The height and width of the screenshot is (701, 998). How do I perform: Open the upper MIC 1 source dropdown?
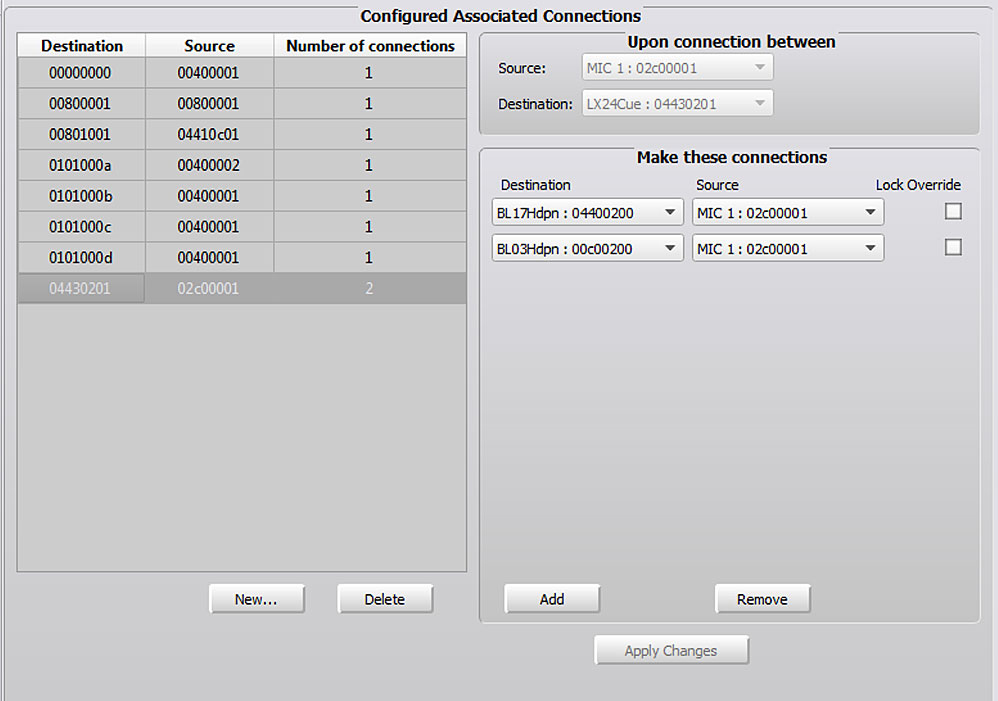[x=677, y=68]
